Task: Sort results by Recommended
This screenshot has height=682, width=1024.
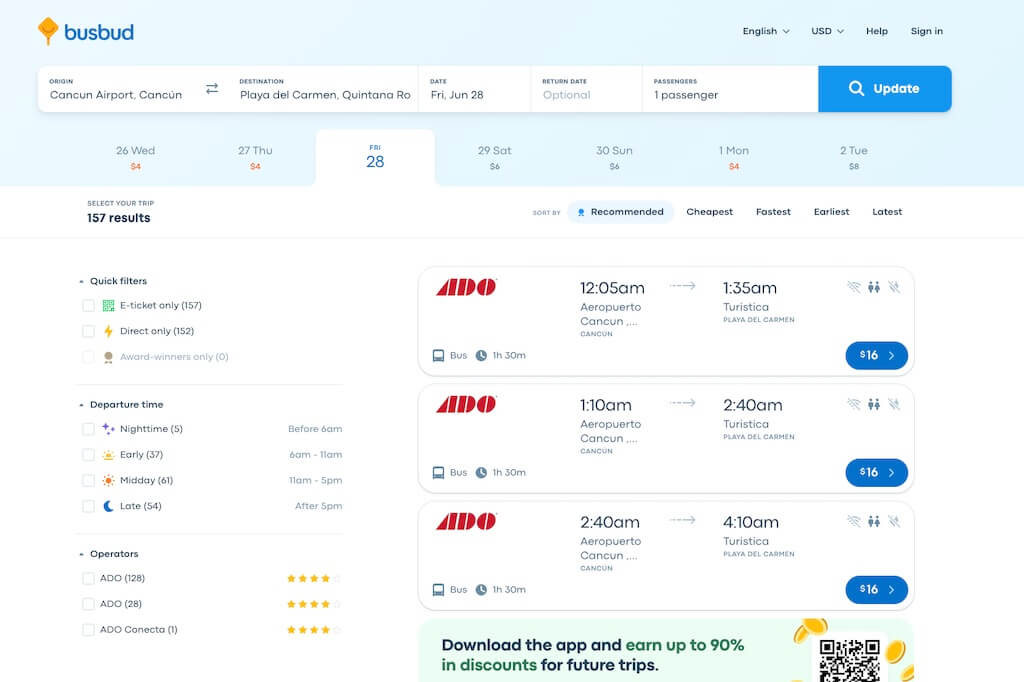Action: 620,212
